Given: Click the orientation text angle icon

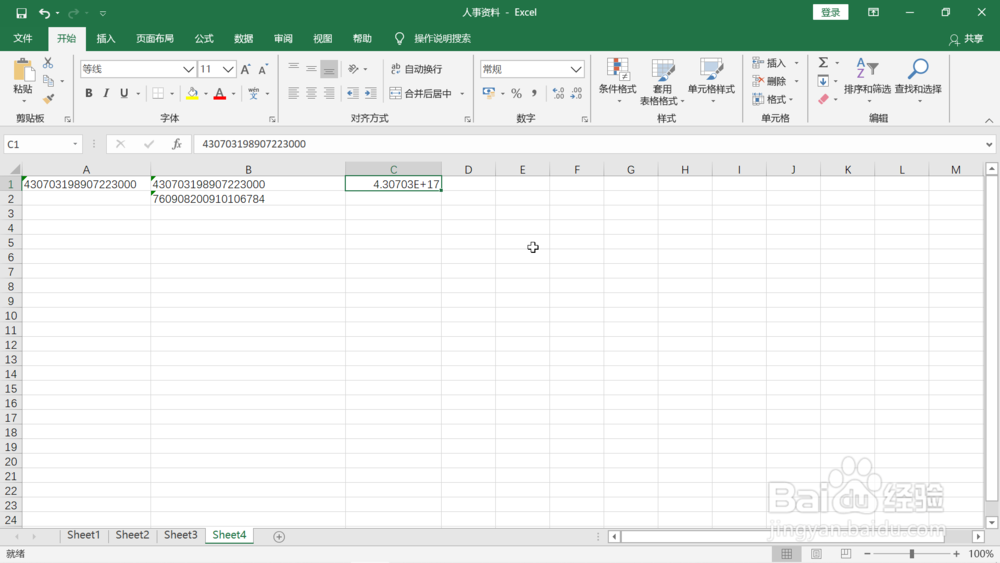Looking at the screenshot, I should 353,69.
